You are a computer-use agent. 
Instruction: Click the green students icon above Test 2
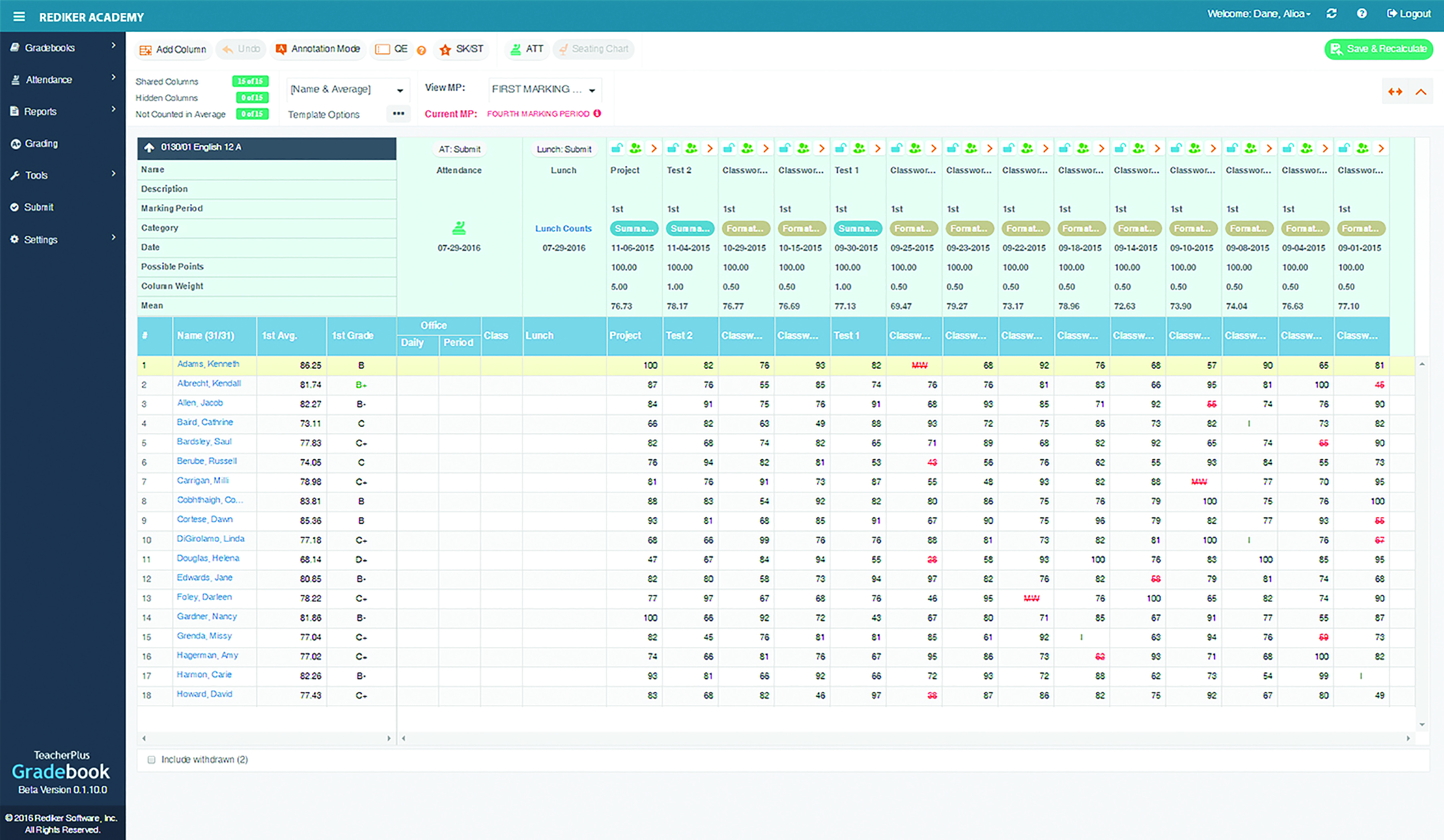(x=691, y=148)
